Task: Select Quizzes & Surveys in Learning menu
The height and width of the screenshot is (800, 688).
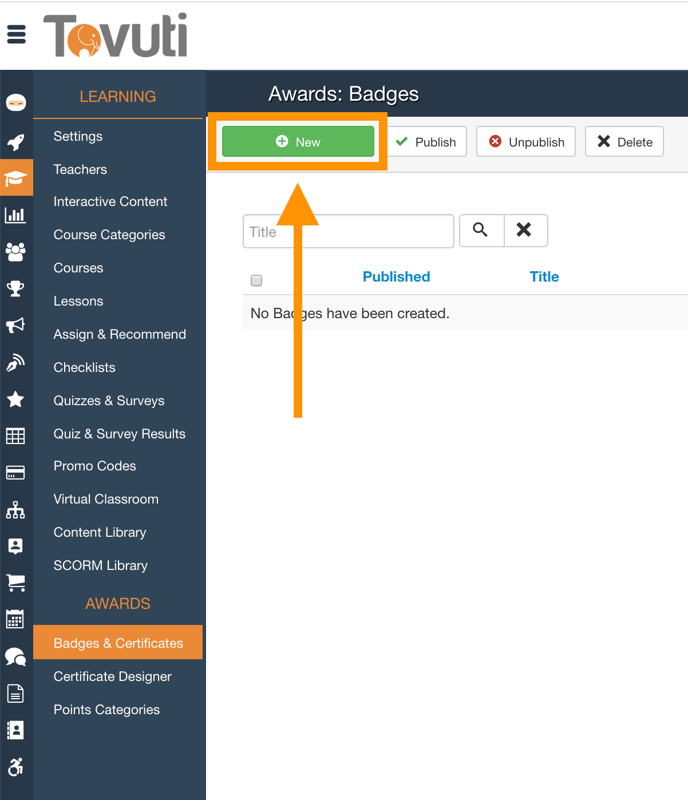Action: 109,401
